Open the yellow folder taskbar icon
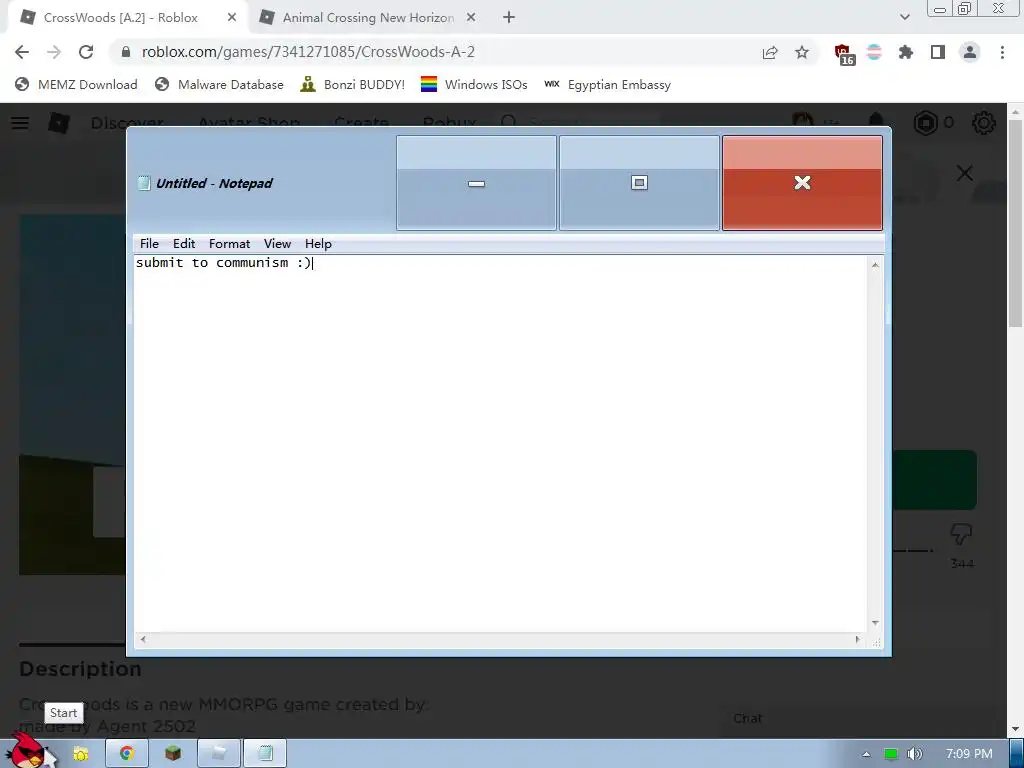Viewport: 1024px width, 768px height. coord(81,754)
